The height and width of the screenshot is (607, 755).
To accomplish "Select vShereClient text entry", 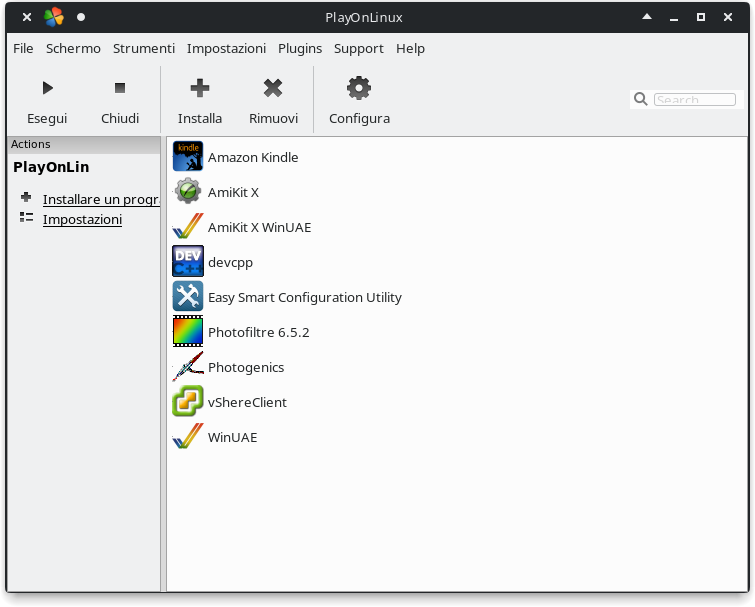I will coord(247,402).
